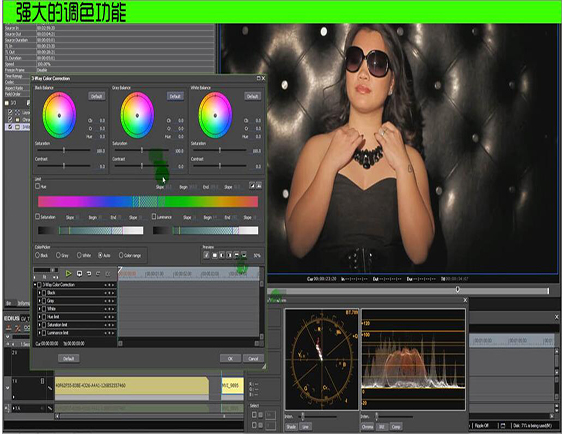Reset Gray Balance with its Default button
The width and height of the screenshot is (563, 434).
[x=175, y=96]
